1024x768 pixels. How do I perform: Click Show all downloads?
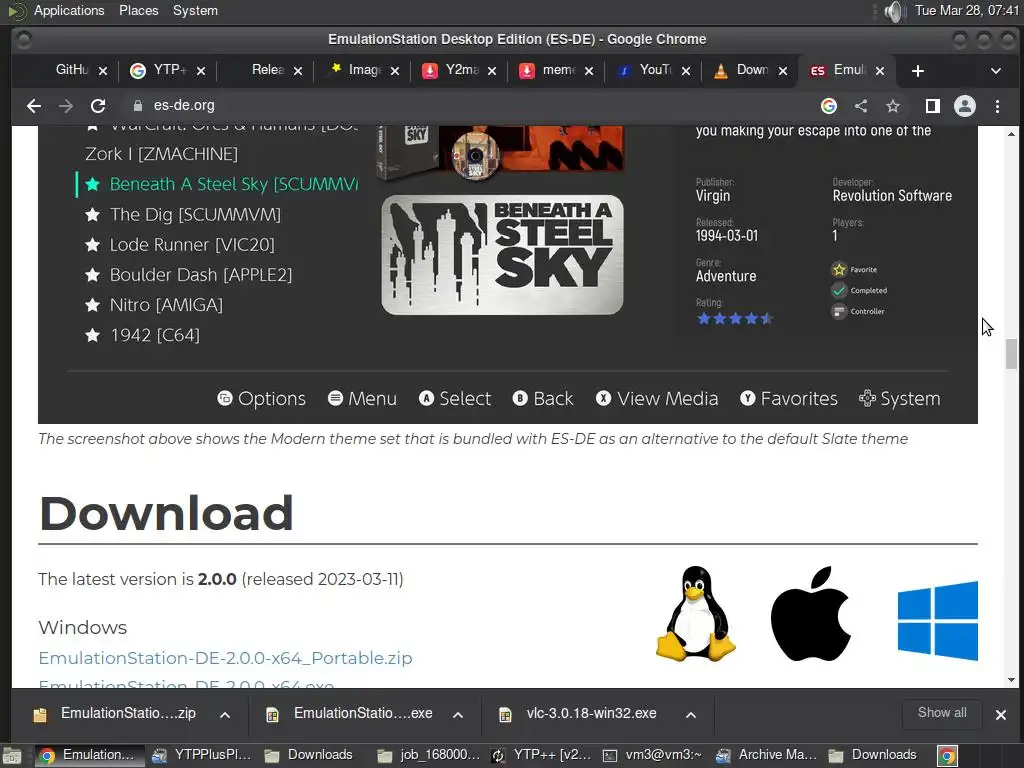tap(942, 713)
